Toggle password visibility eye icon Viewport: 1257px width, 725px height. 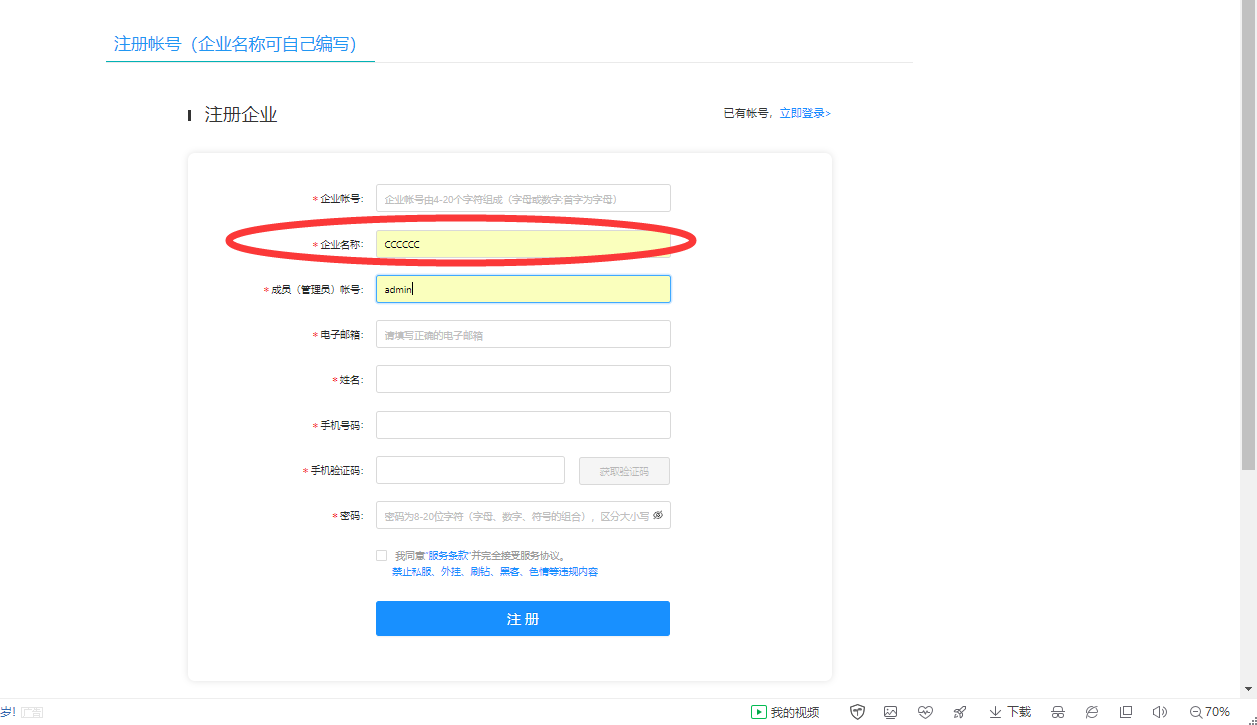coord(658,516)
